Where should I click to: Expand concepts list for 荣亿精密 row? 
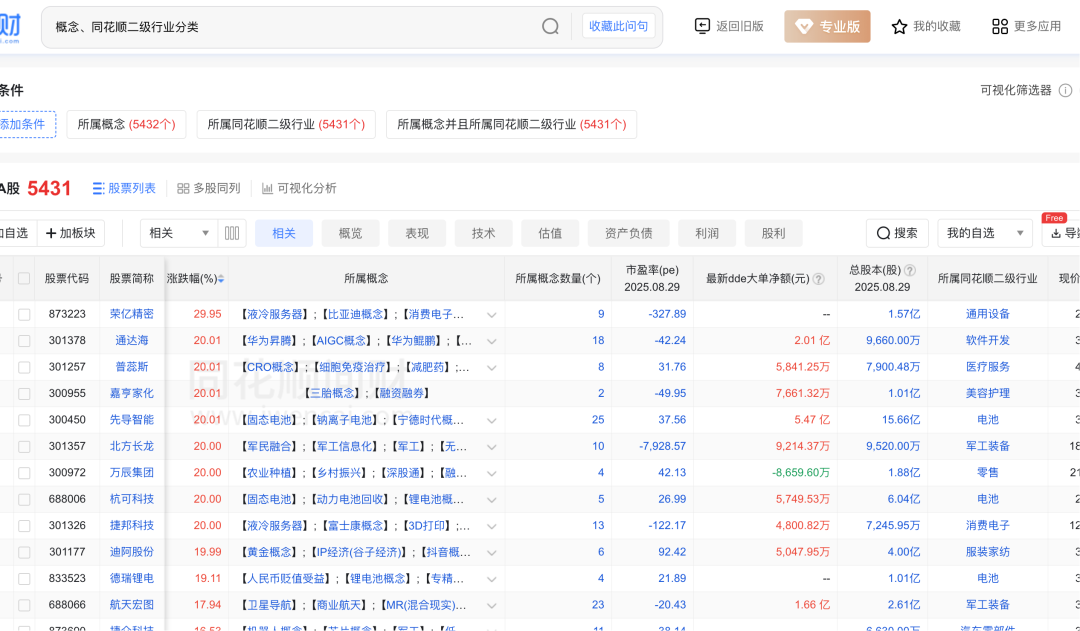[x=492, y=315]
